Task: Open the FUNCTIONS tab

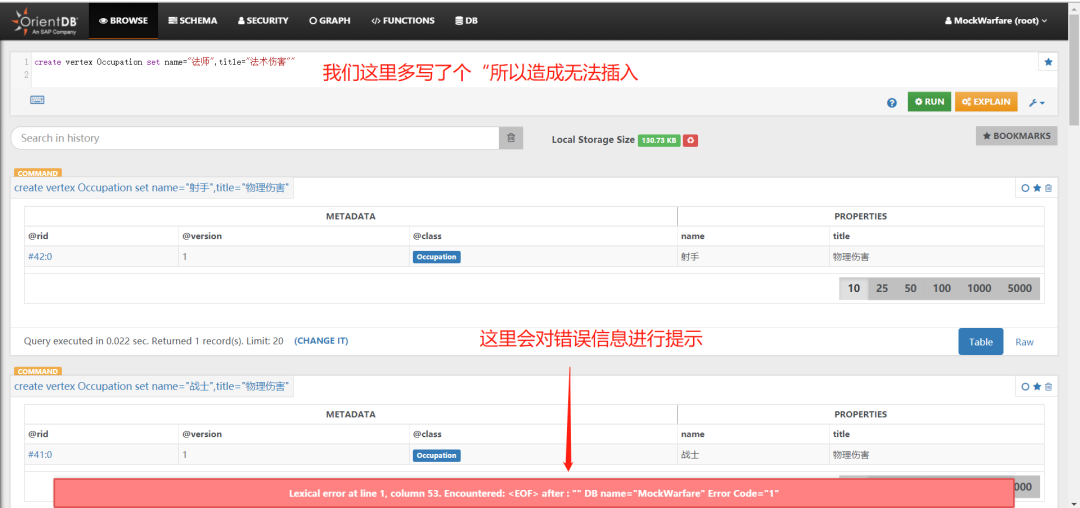Action: tap(403, 21)
